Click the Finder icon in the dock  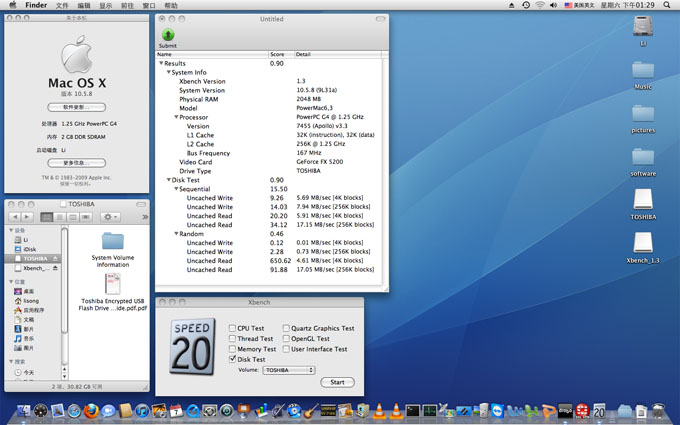pyautogui.click(x=23, y=410)
